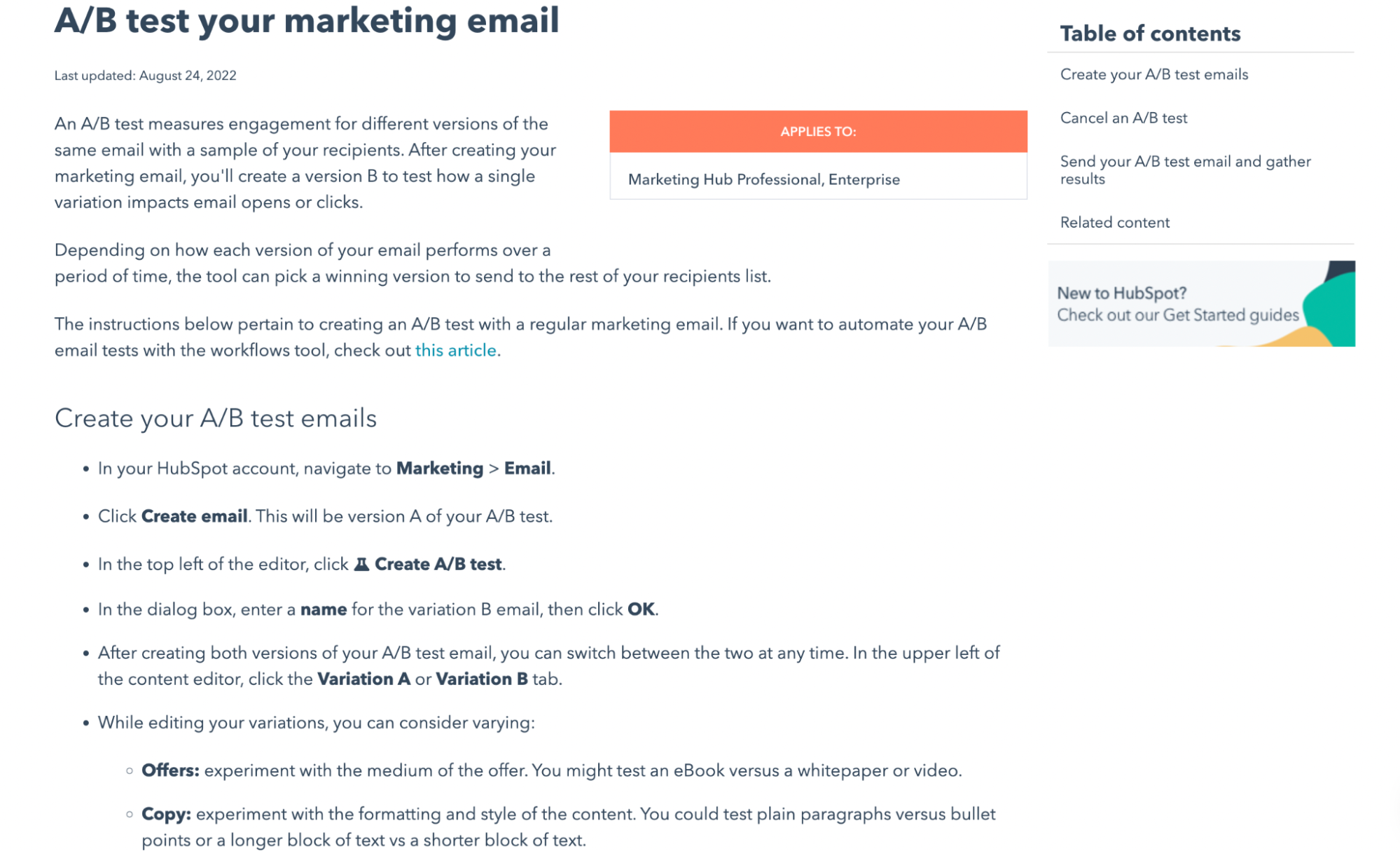Click the 'Create your A/B test emails' section heading
Viewport: 1400px width, 851px height.
(216, 418)
